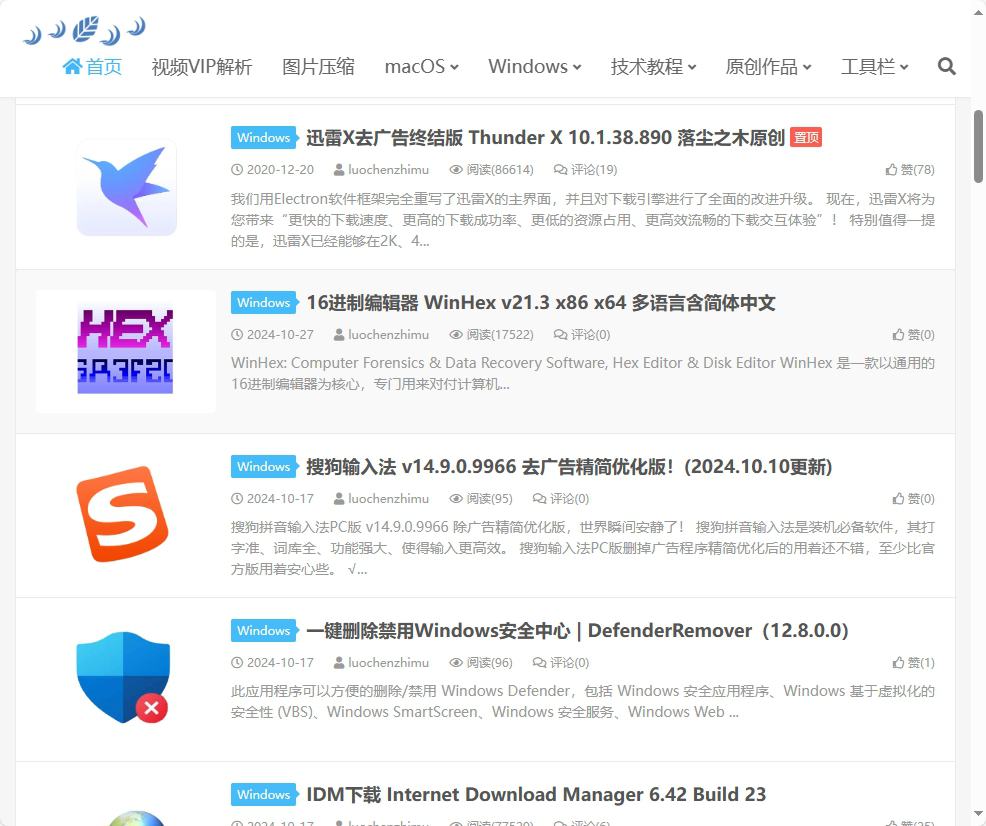
Task: Open the 工具栏 dropdown menu
Action: [874, 67]
